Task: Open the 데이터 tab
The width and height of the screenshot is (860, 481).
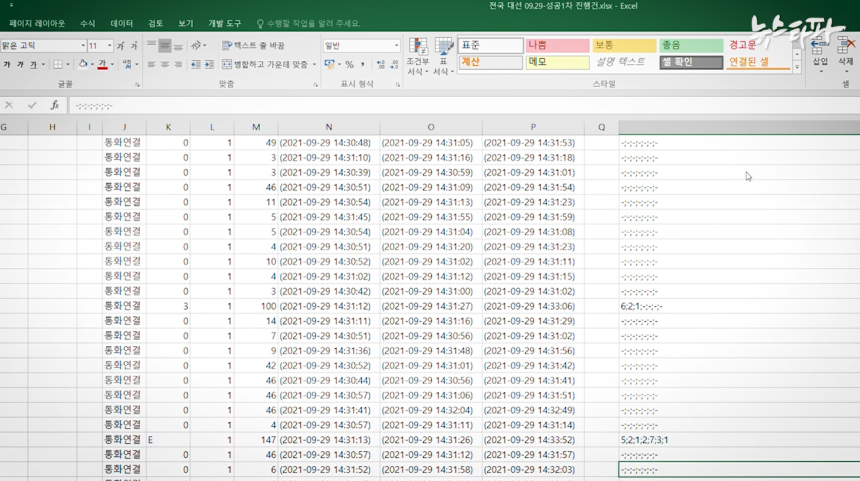Action: pyautogui.click(x=121, y=24)
